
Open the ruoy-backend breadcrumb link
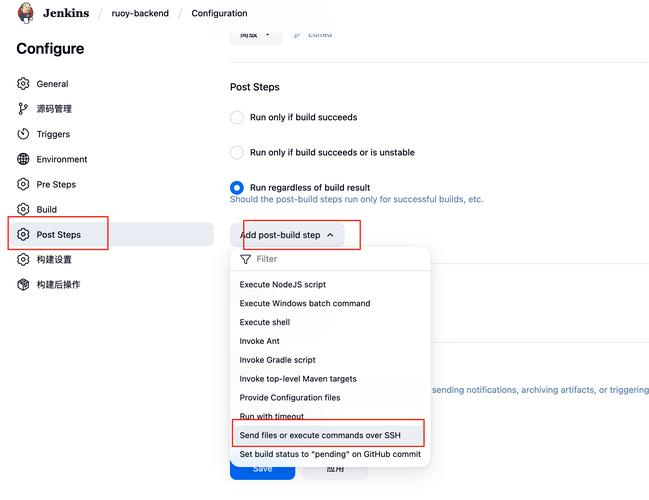point(140,13)
